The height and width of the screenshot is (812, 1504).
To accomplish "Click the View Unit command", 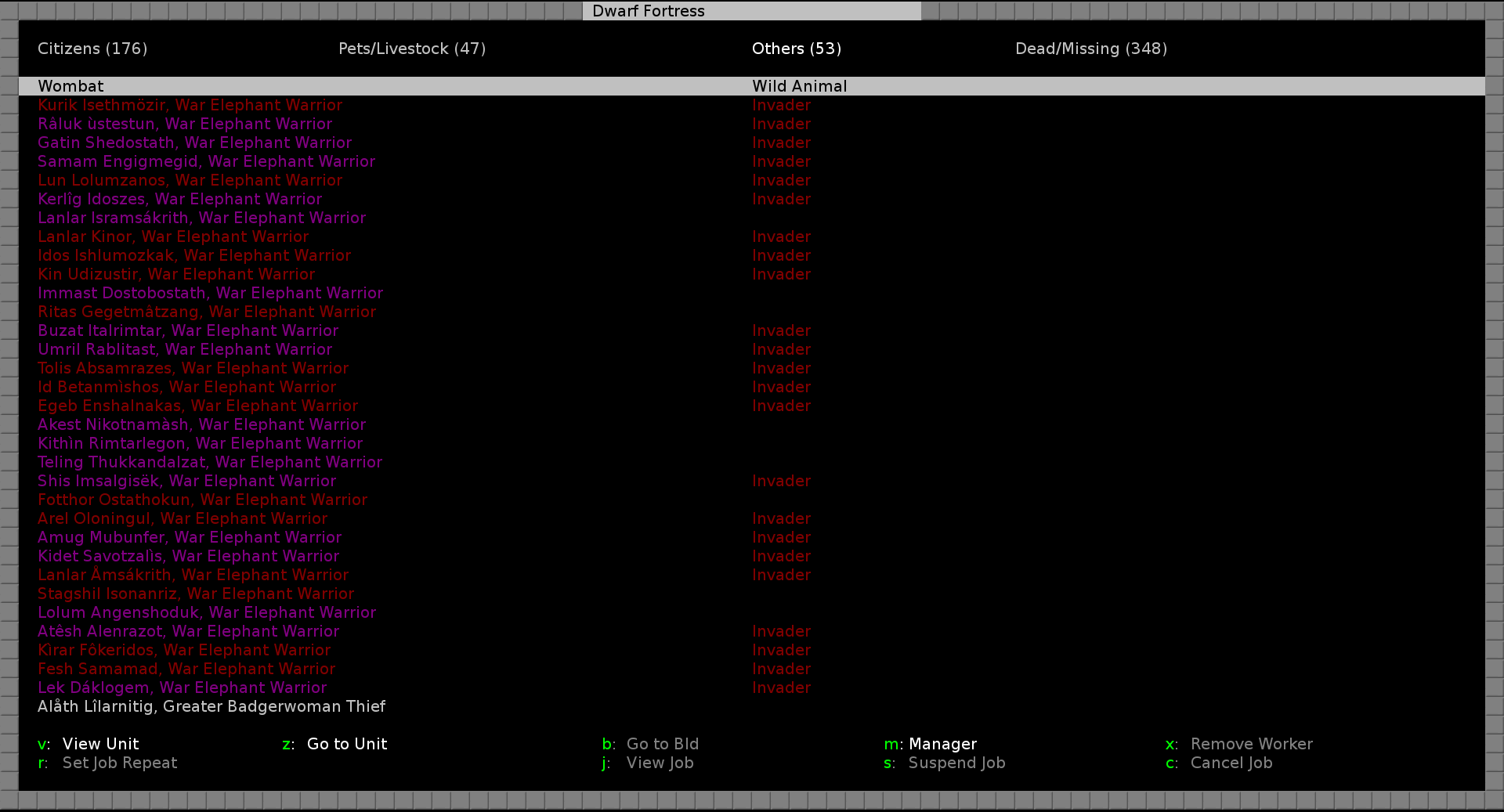I will pos(99,744).
